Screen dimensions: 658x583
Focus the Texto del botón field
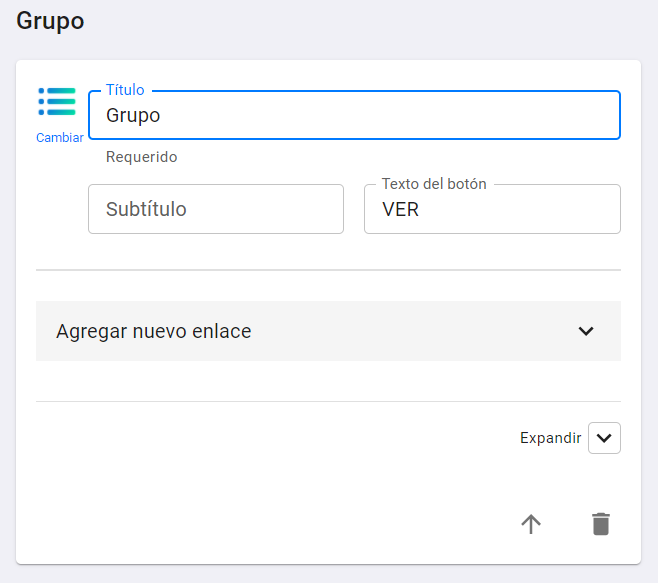pyautogui.click(x=492, y=209)
